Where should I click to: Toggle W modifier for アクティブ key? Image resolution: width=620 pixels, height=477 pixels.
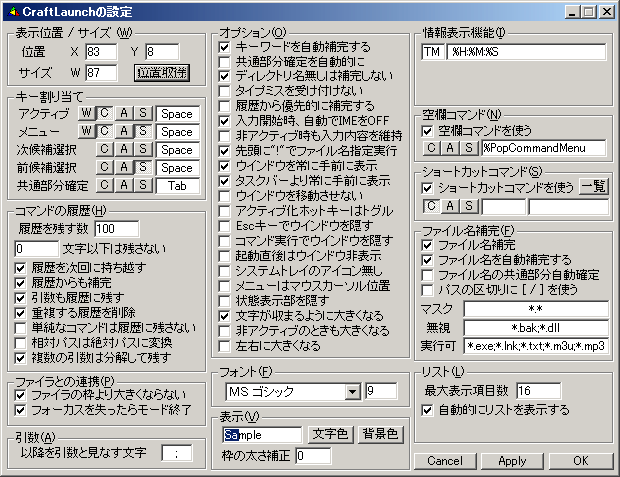(86, 113)
